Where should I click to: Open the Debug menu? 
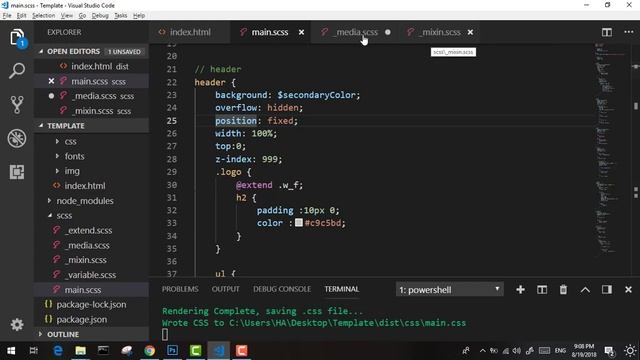pyautogui.click(x=100, y=16)
